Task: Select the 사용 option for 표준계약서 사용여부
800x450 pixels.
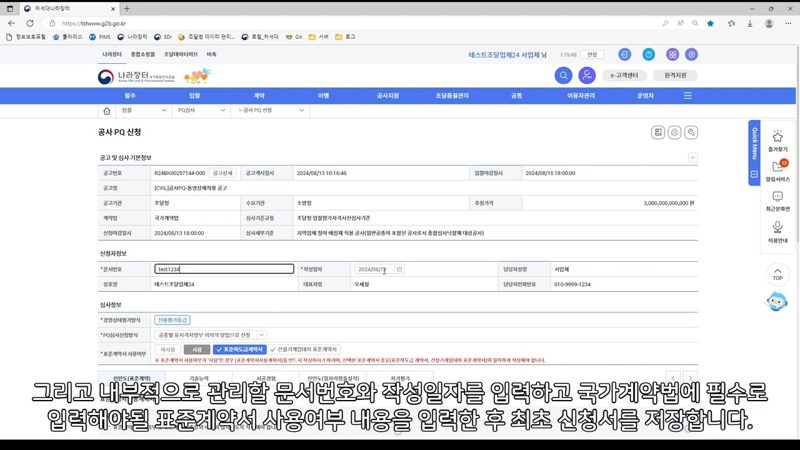Action: [197, 349]
